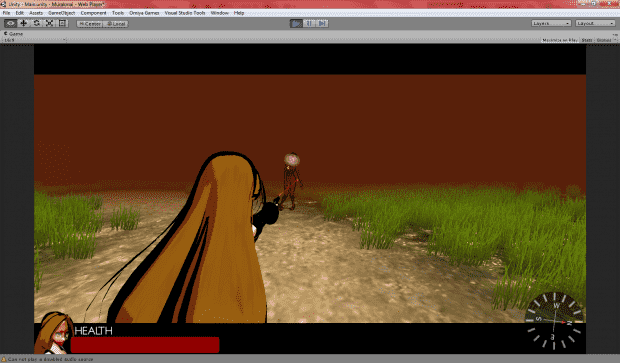620x363 pixels.
Task: Click the red HEALTH bar
Action: tap(145, 345)
